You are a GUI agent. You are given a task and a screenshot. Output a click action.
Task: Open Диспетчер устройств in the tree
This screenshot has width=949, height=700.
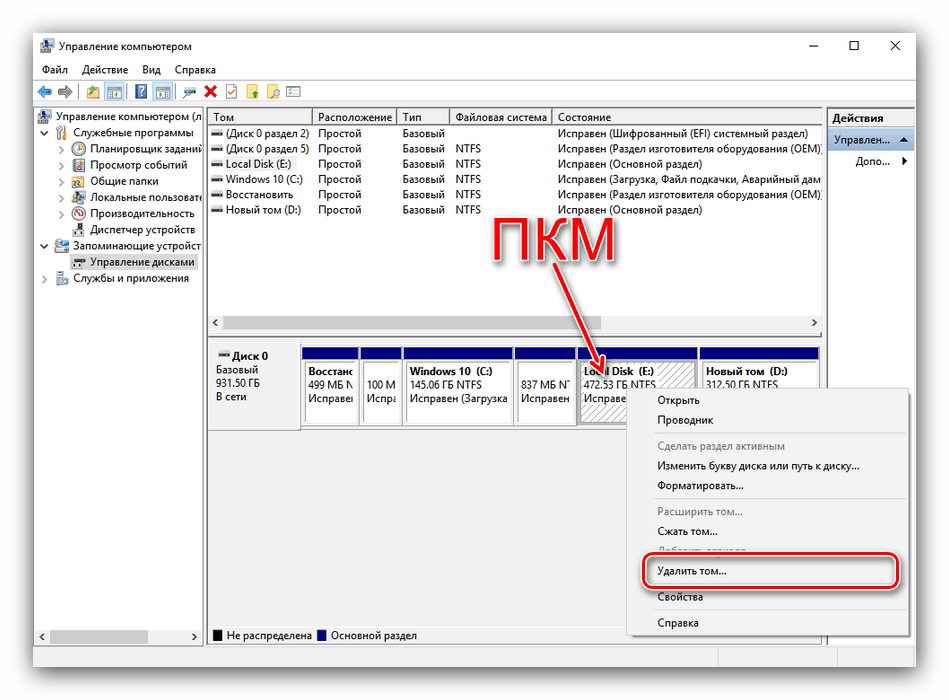142,229
